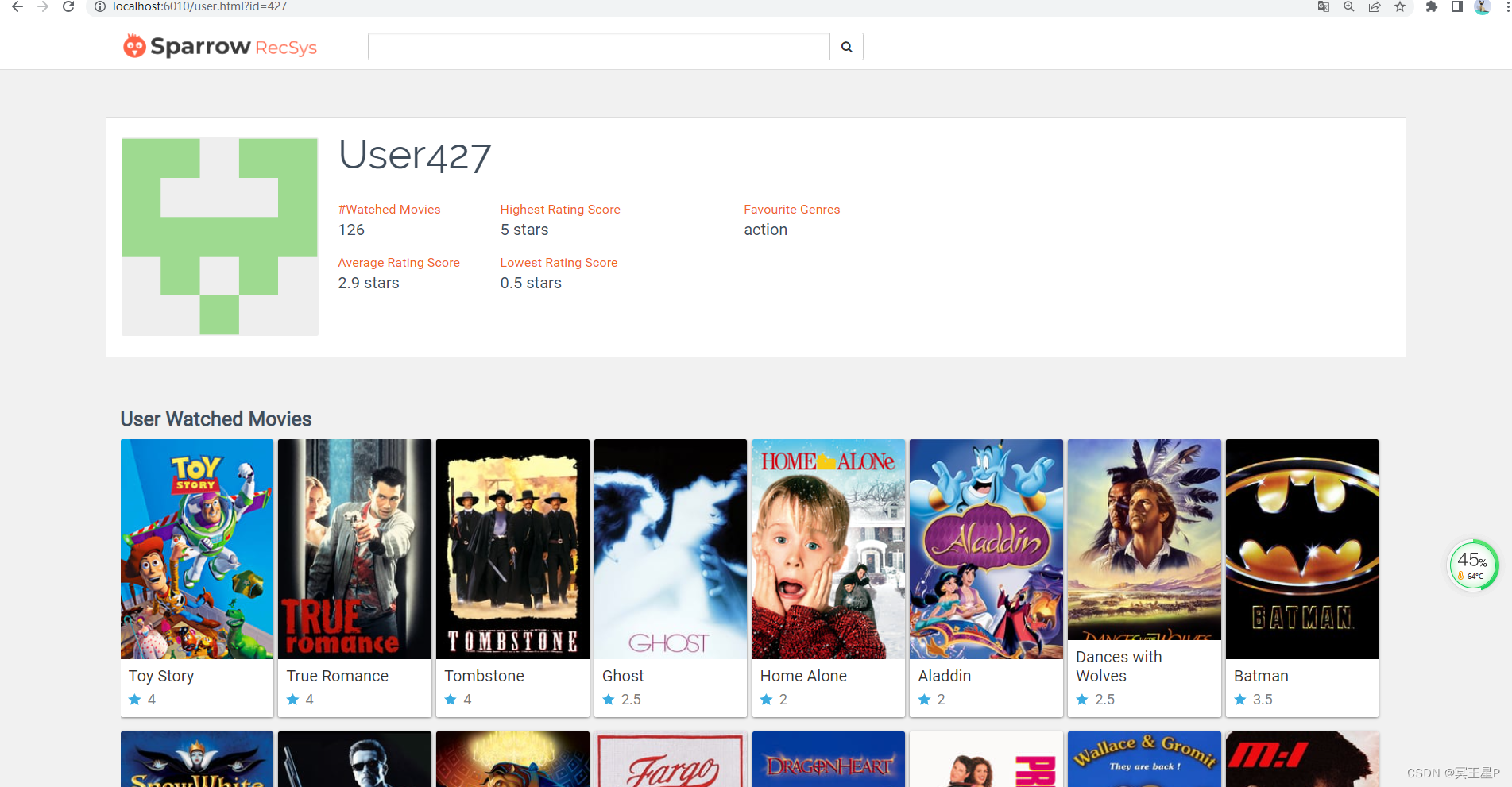1512x787 pixels.
Task: Click the Average Rating Score label
Action: click(399, 263)
